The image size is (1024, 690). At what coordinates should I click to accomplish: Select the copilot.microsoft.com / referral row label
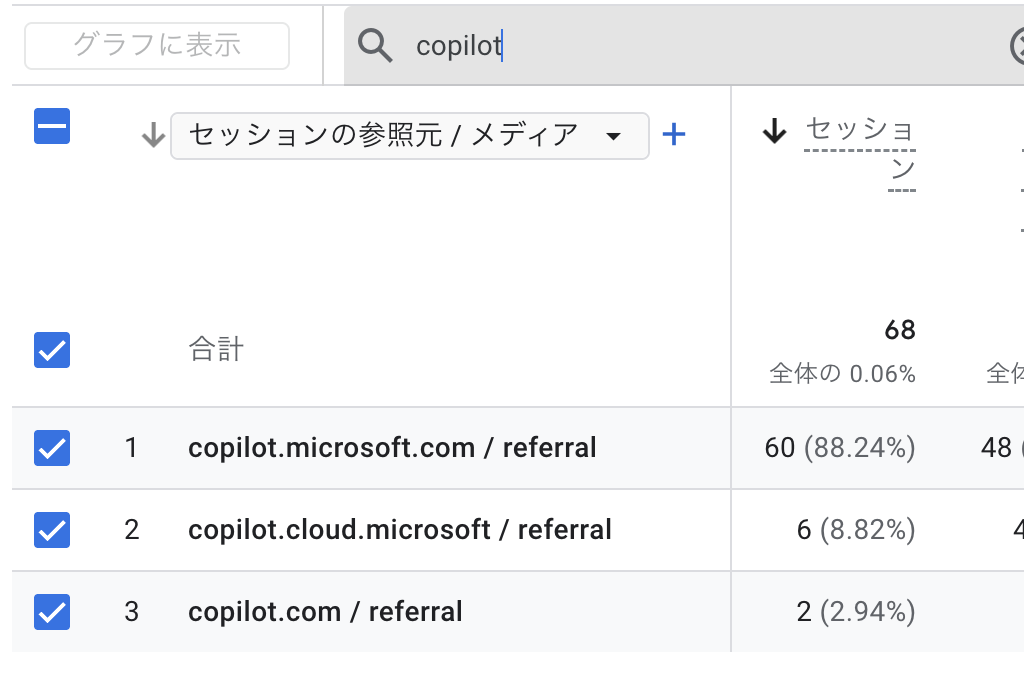click(x=392, y=448)
